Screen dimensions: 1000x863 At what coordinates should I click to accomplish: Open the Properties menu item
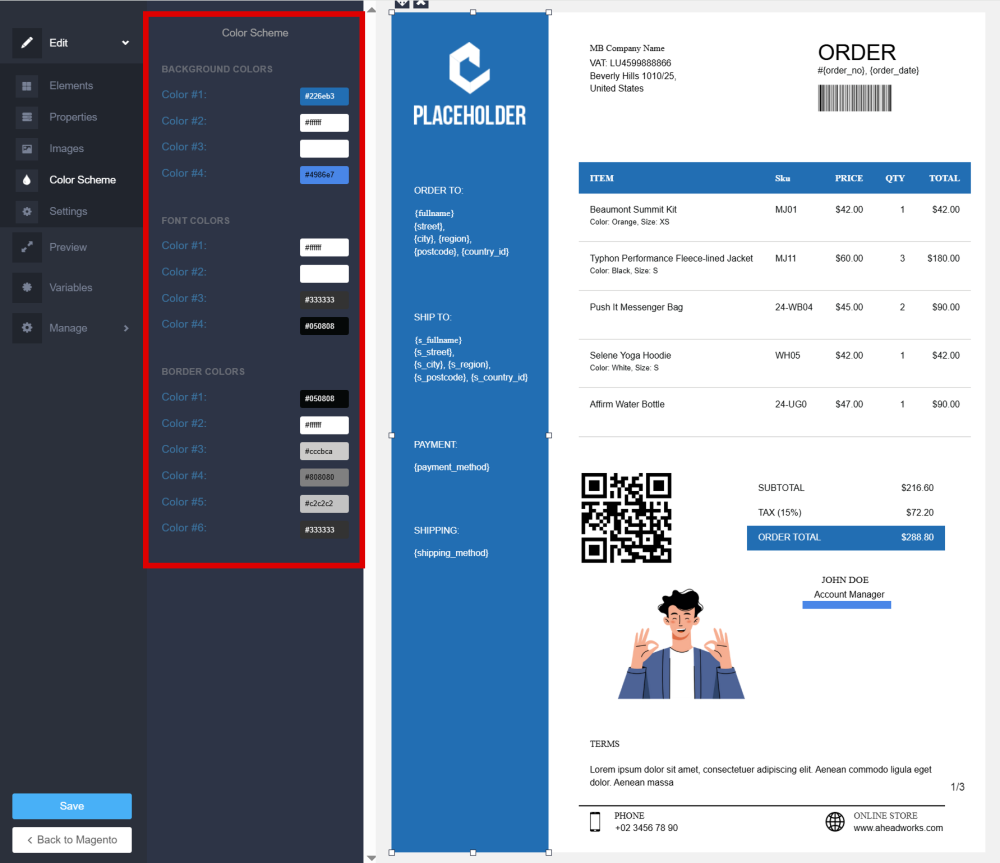pyautogui.click(x=73, y=117)
